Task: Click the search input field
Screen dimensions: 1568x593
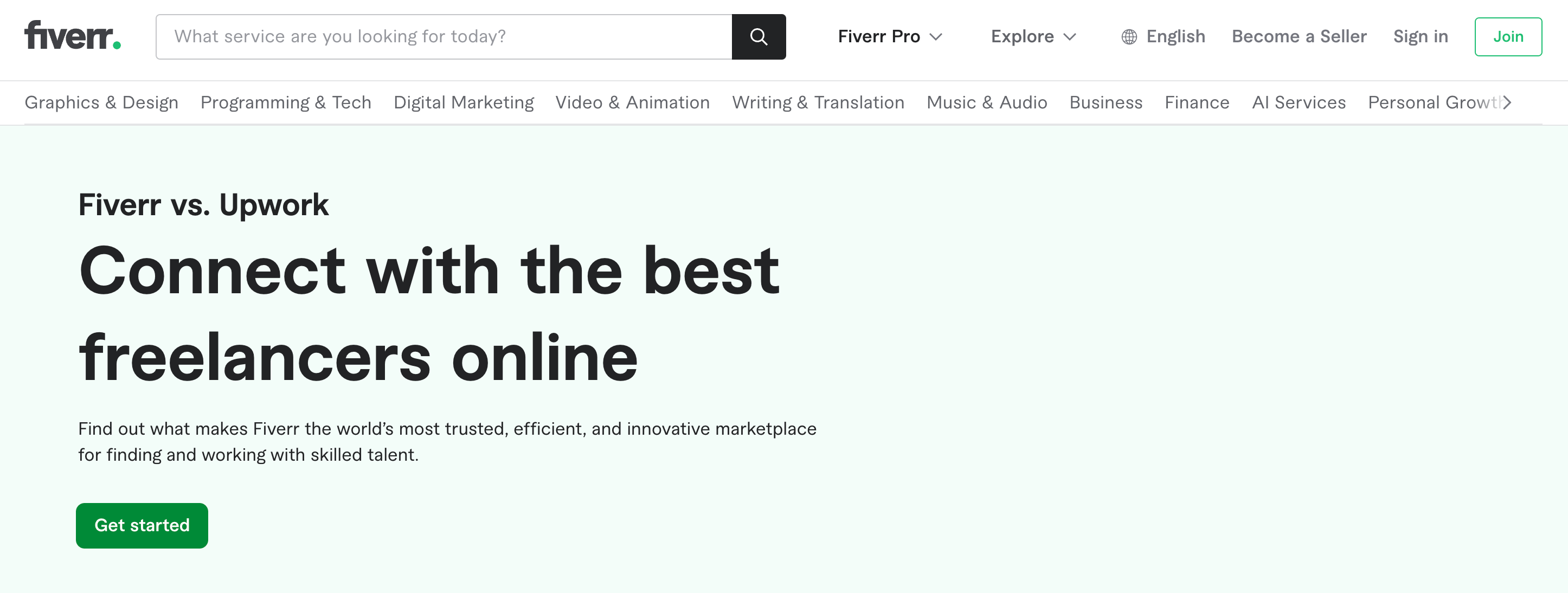Action: click(x=443, y=36)
